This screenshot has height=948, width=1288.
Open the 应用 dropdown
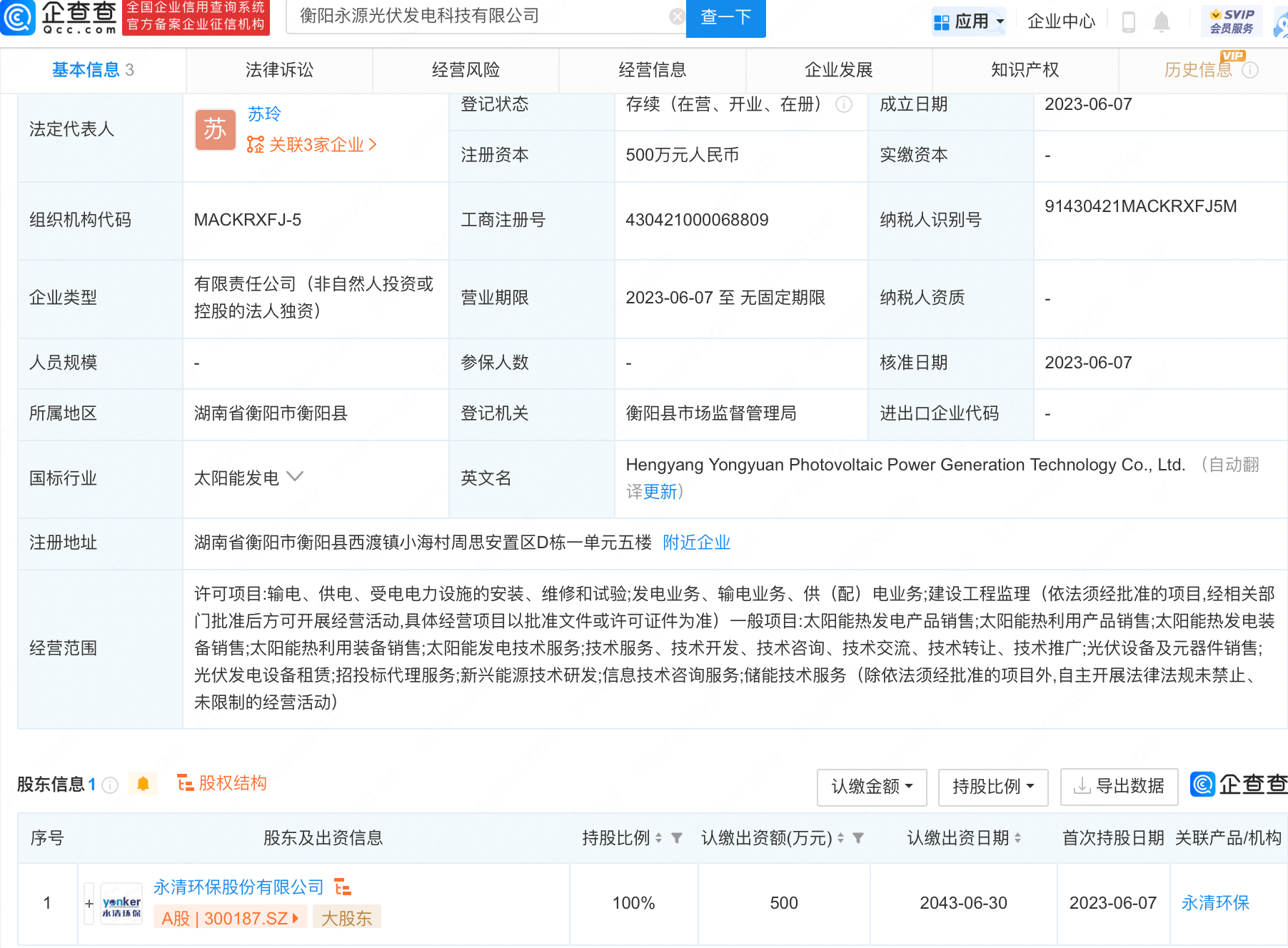click(970, 22)
